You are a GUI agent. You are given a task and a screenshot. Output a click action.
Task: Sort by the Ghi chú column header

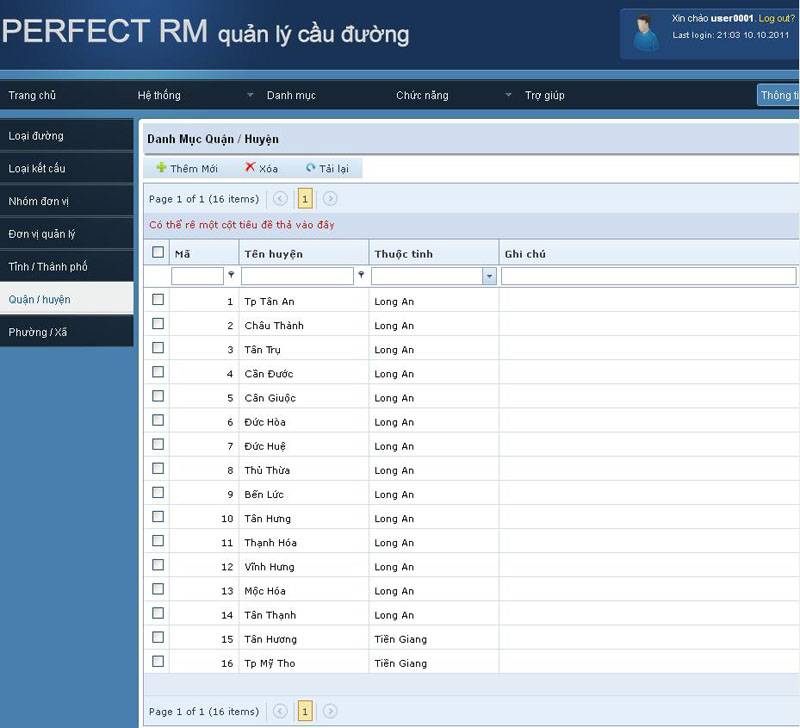(649, 254)
